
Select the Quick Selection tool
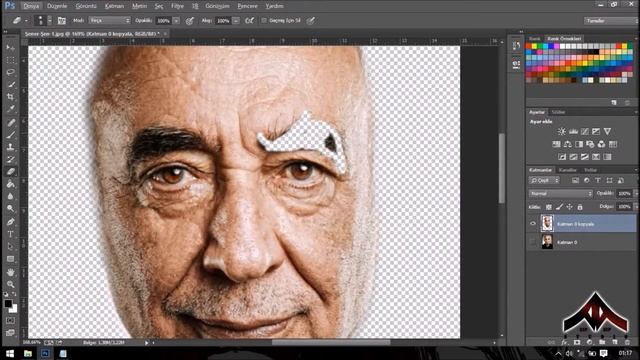(x=11, y=84)
